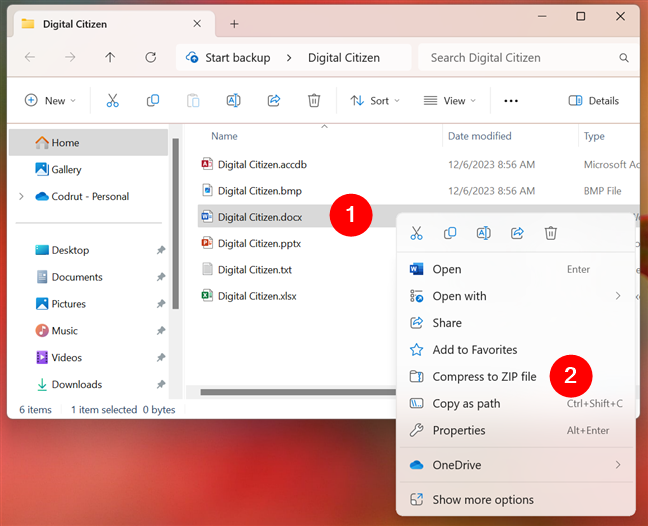
Task: Toggle the Details pane
Action: pos(593,100)
